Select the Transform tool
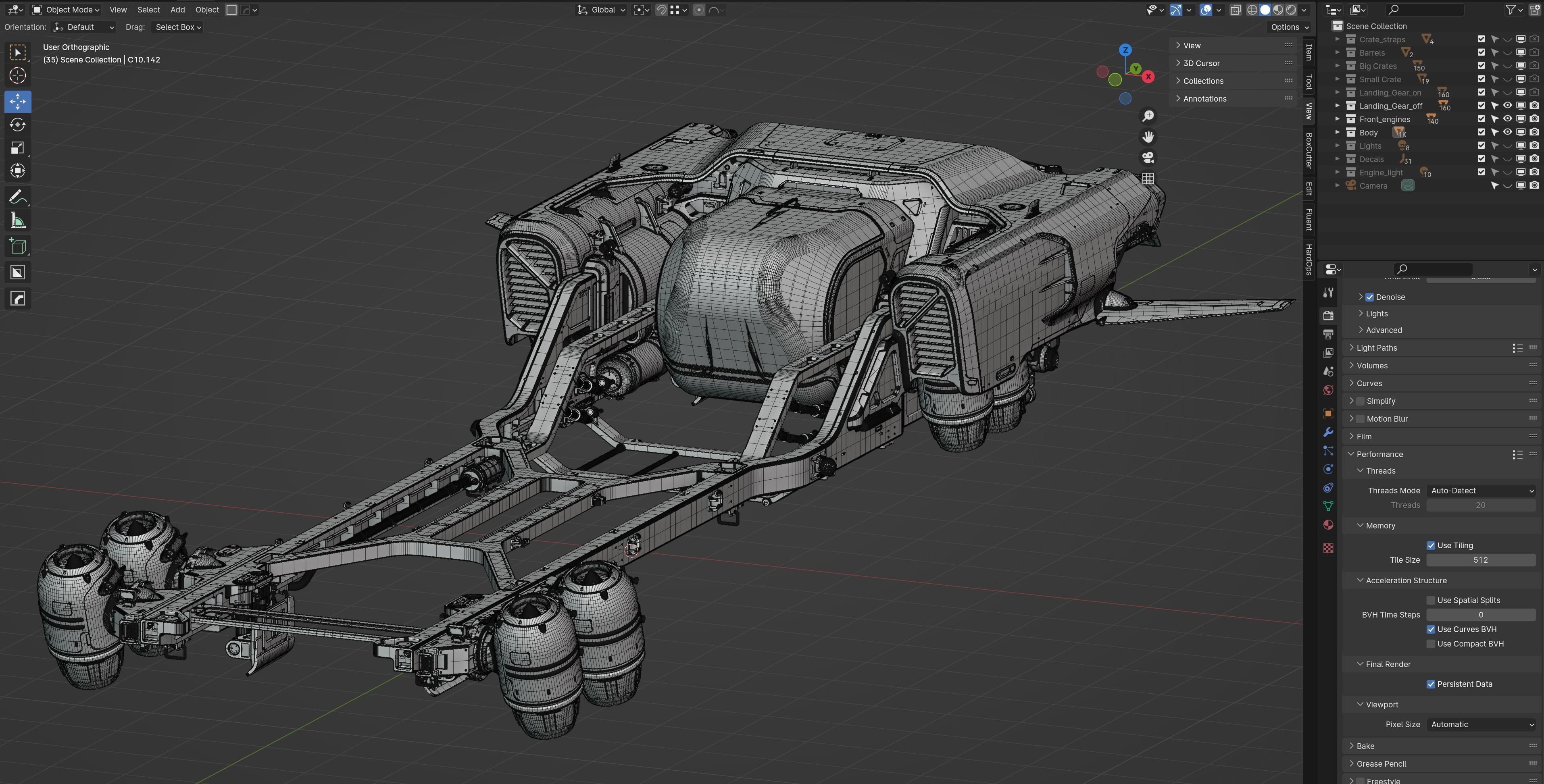Image resolution: width=1544 pixels, height=784 pixels. pyautogui.click(x=17, y=171)
